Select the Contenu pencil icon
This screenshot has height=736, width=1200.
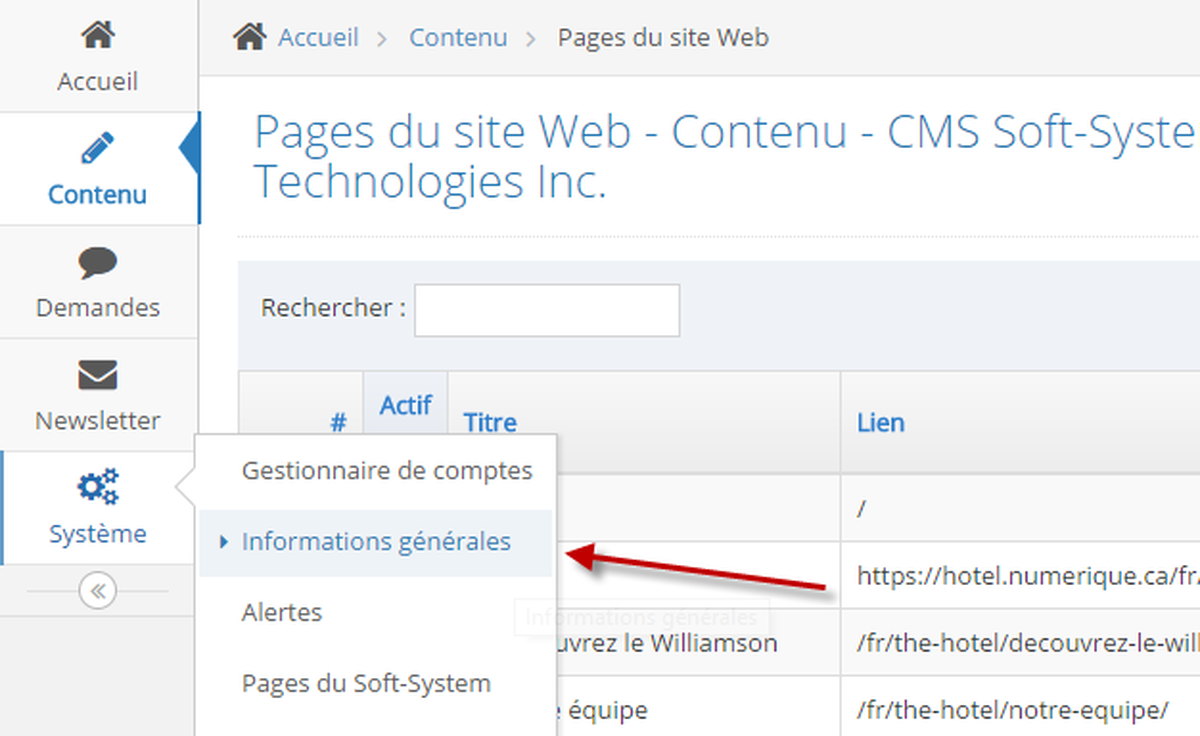(x=98, y=149)
